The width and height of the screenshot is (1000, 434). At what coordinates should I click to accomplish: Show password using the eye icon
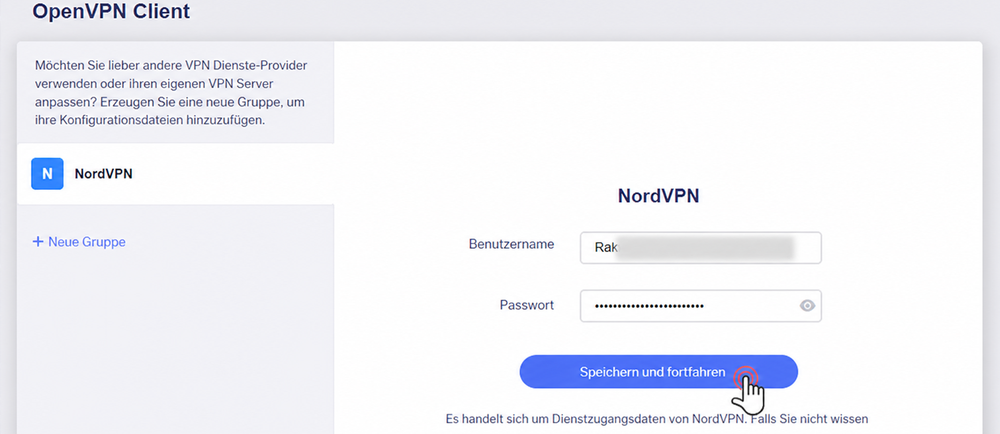(807, 306)
